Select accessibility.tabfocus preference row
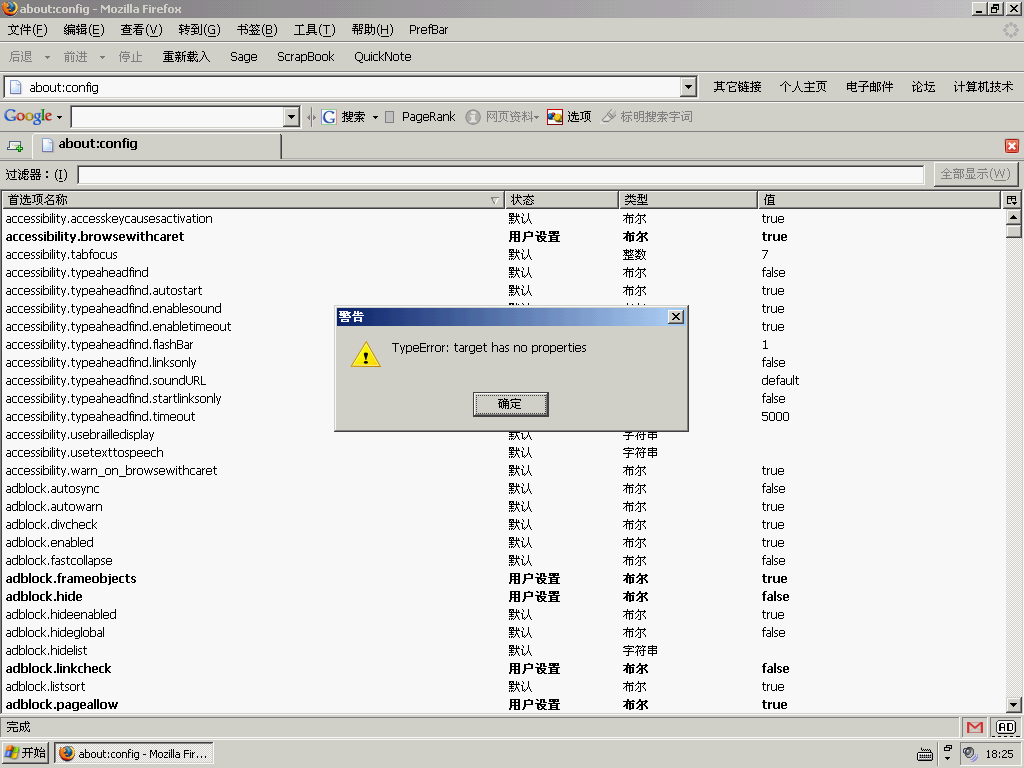The height and width of the screenshot is (768, 1024). 503,255
